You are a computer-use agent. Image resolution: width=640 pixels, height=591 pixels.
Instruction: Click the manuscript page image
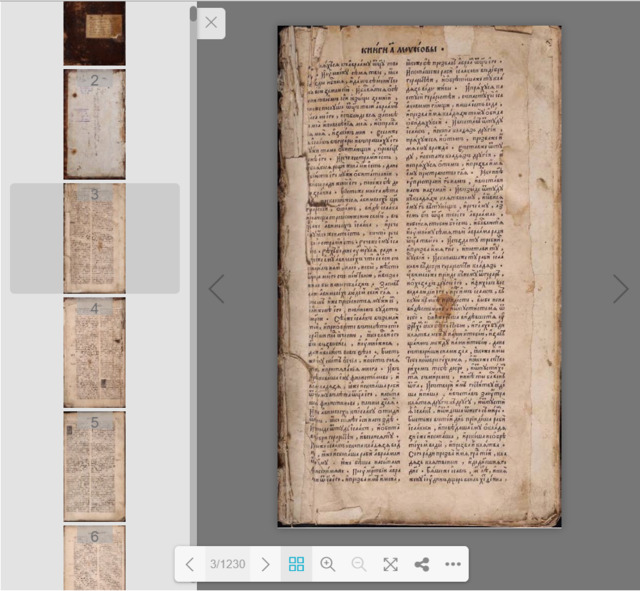(x=419, y=276)
